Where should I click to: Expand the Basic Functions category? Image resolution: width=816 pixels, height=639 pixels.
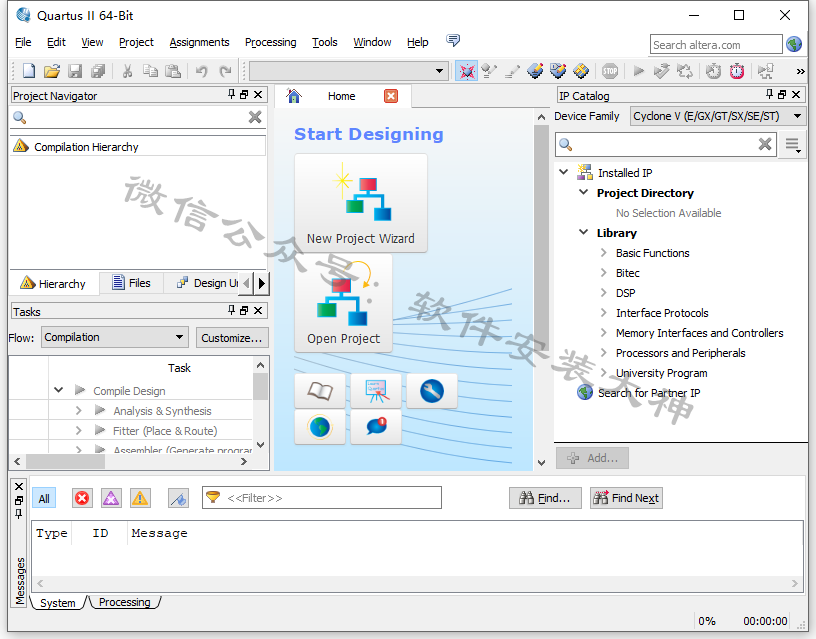tap(604, 253)
